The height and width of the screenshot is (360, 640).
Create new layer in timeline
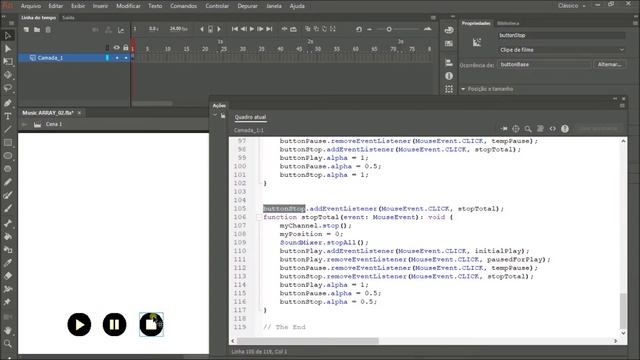click(26, 30)
